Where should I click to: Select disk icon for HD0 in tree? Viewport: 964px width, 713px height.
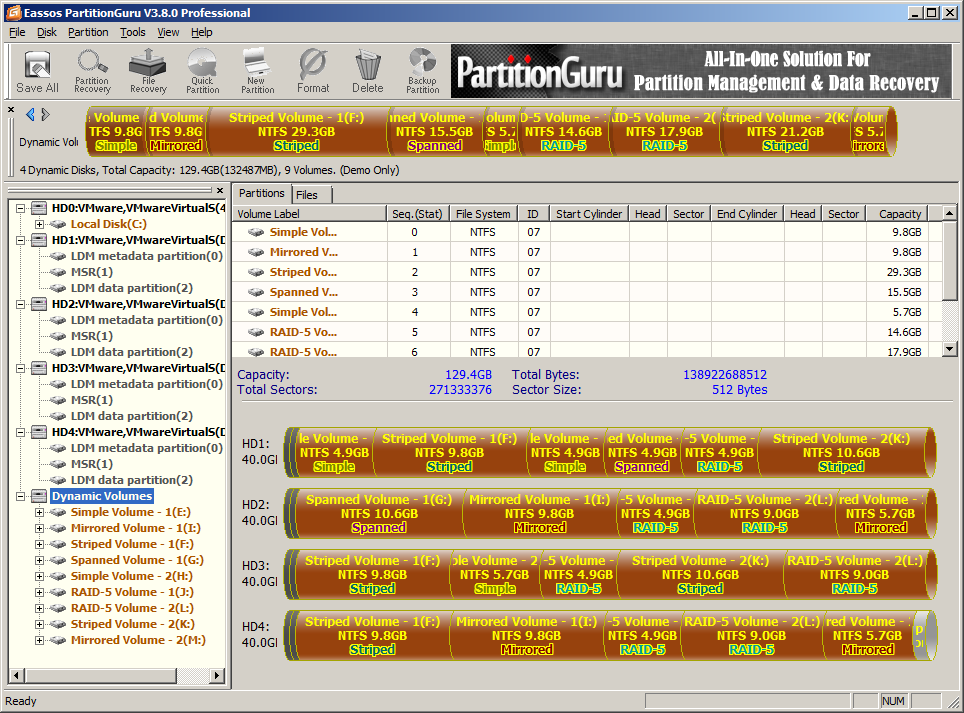tap(39, 208)
